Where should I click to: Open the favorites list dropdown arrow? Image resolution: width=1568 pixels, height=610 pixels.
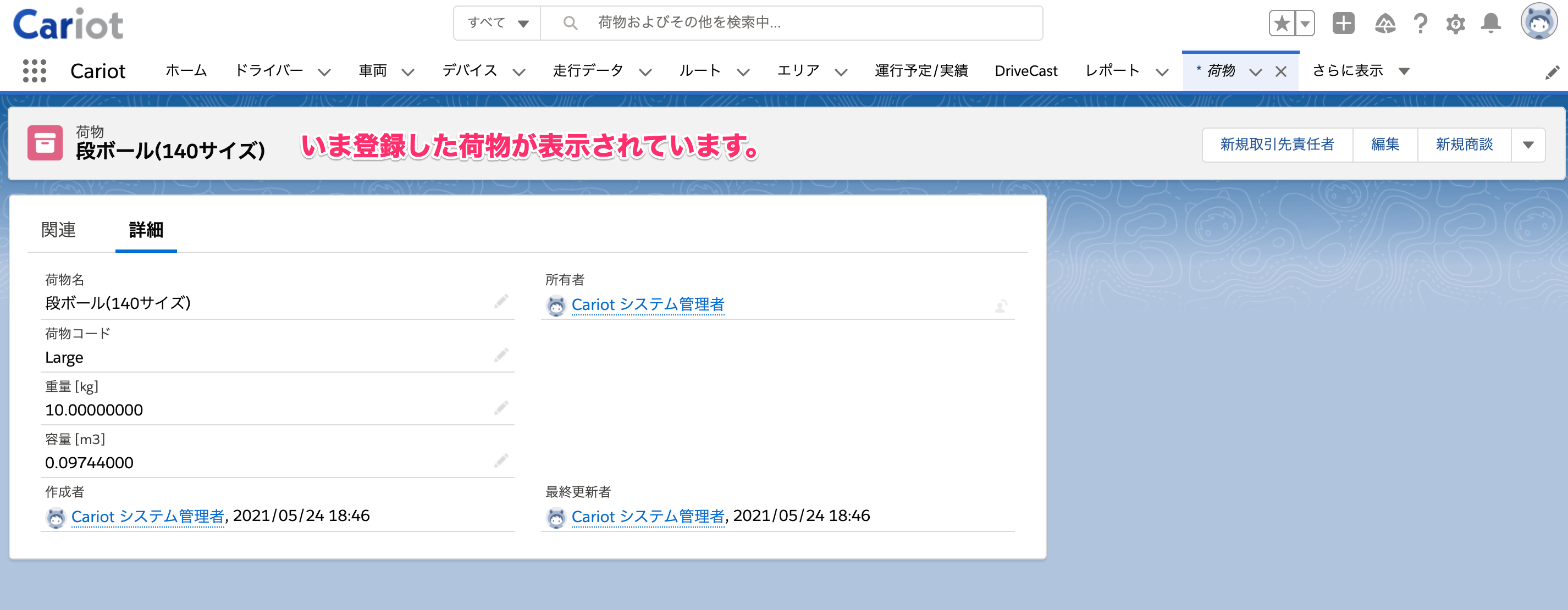(1305, 24)
